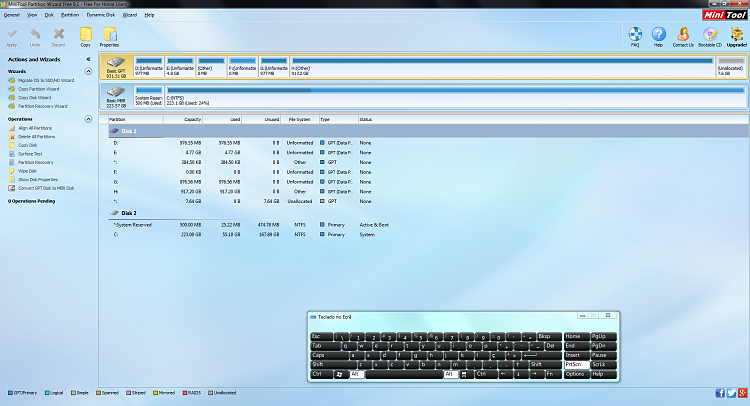This screenshot has height=406, width=750.
Task: Open the Partition menu
Action: (70, 15)
